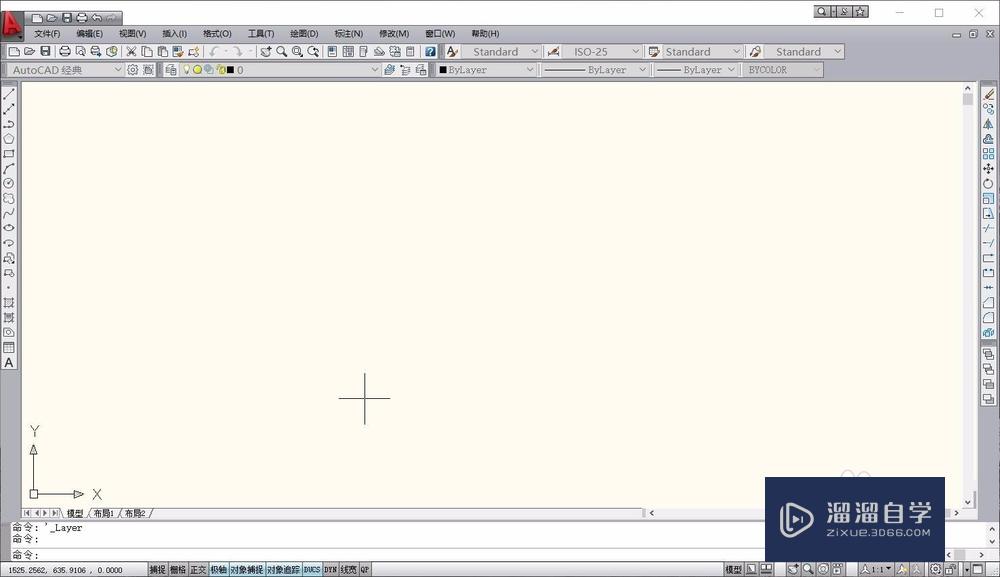Click the Save icon in the Standard toolbar

point(46,51)
